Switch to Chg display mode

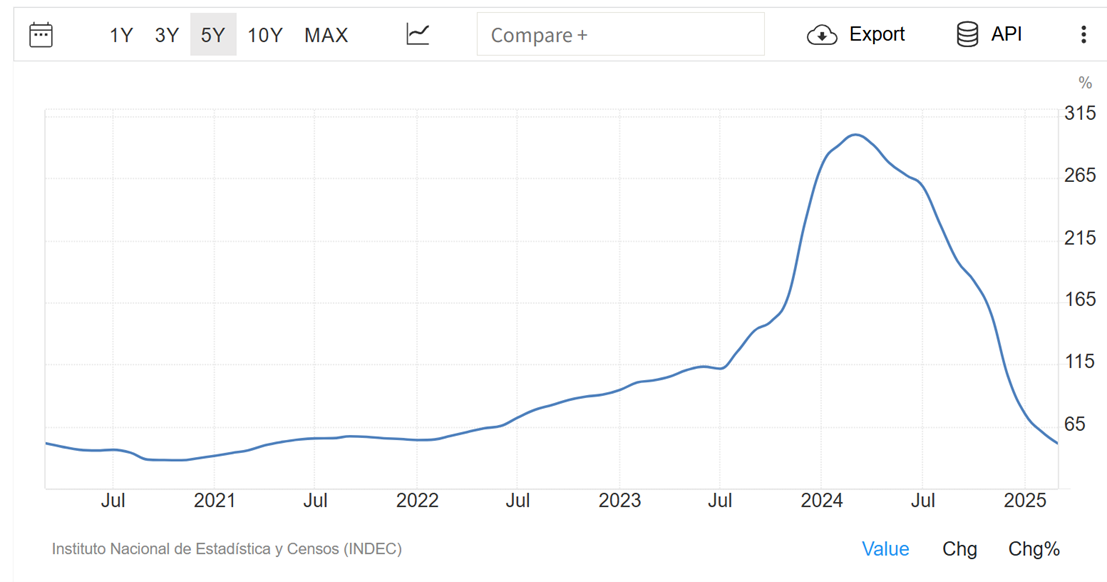(x=959, y=549)
